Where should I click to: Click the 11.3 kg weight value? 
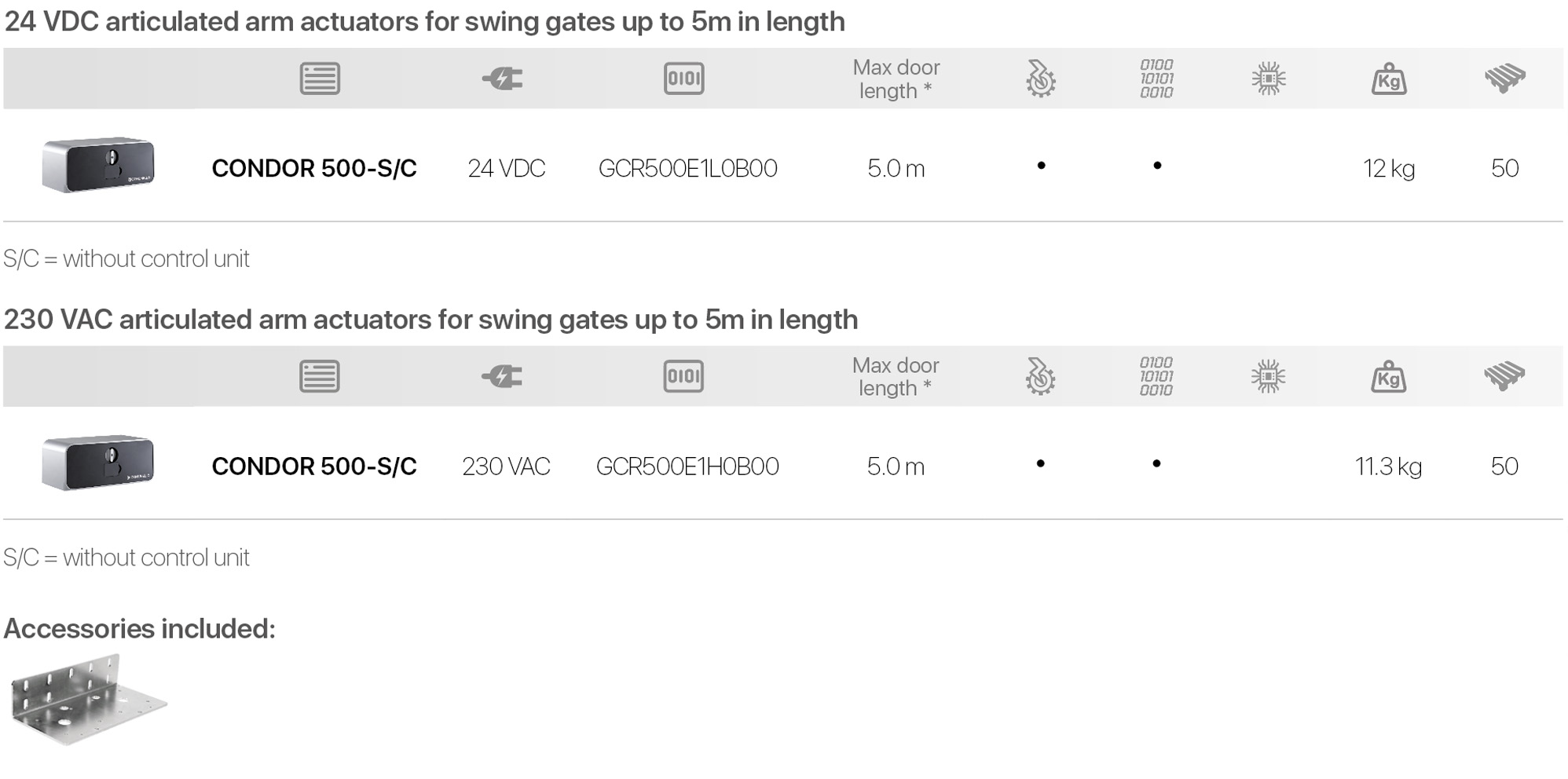point(1388,466)
